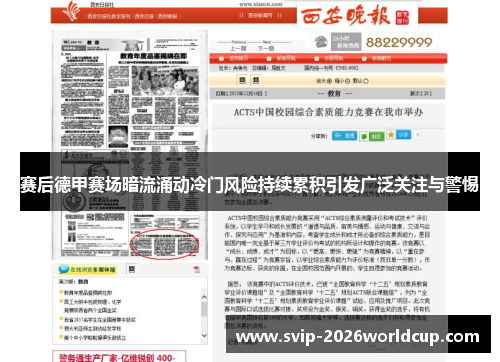Screen dimensions: 500x362
Task: Open the 西安日报 header link
Action: pos(144,16)
